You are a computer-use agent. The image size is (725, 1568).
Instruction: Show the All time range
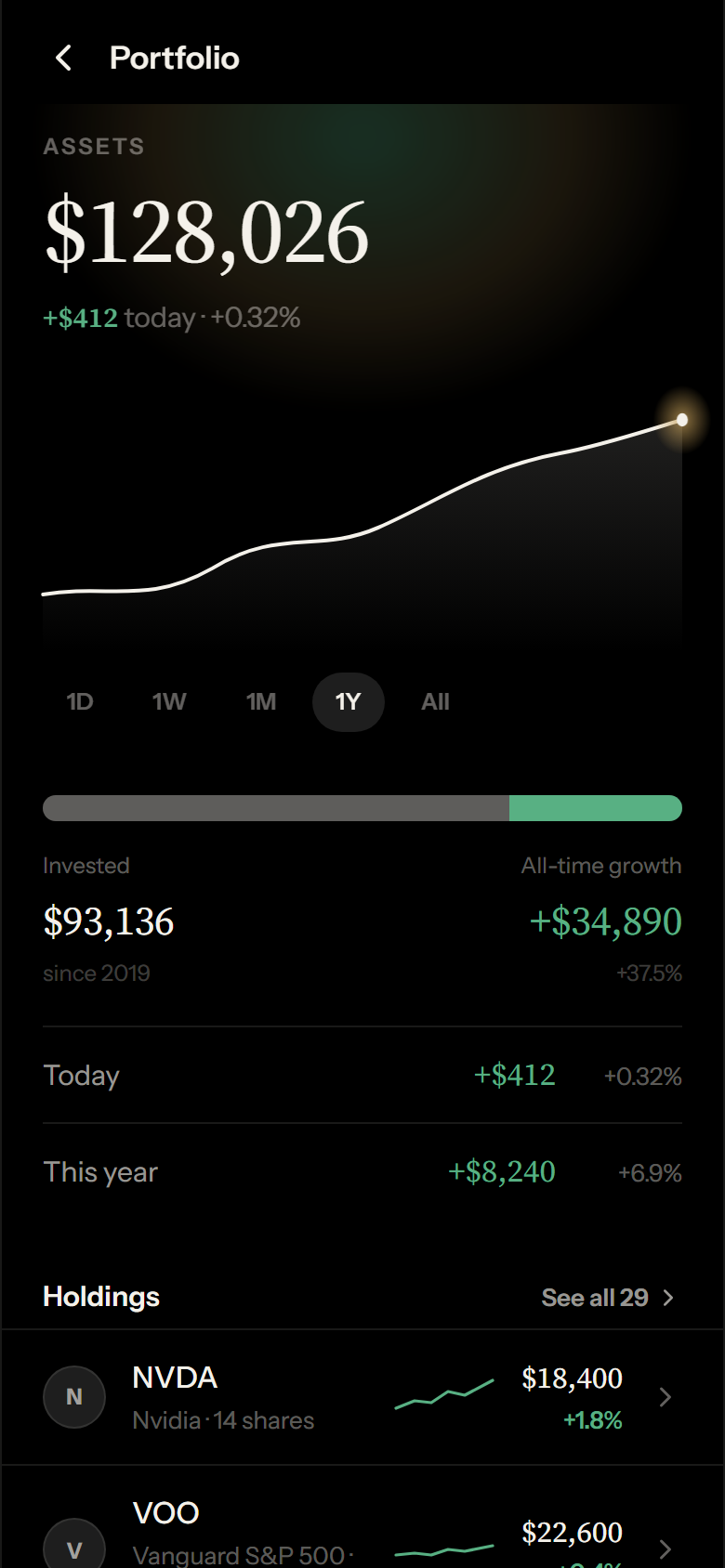coord(435,702)
